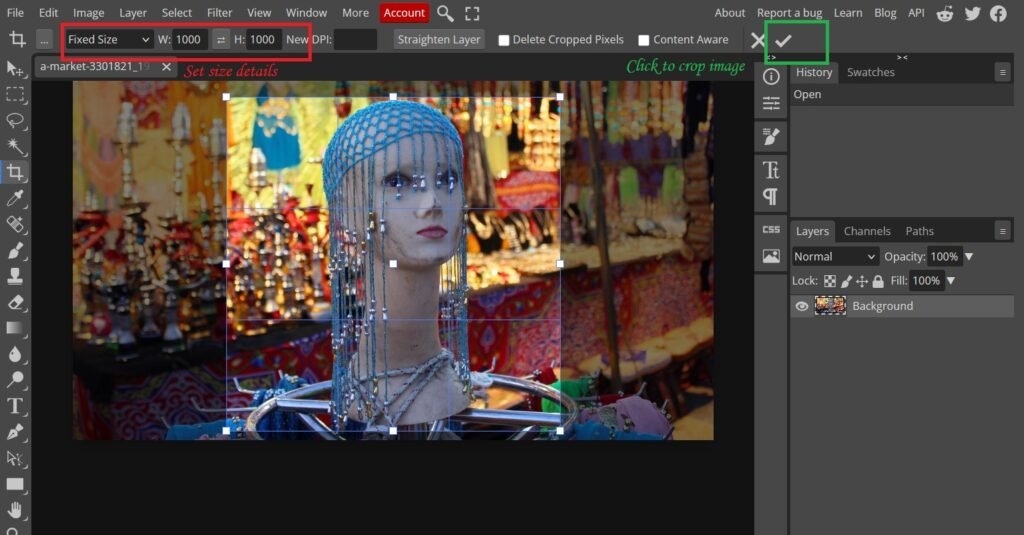Select the Hand tool
The width and height of the screenshot is (1024, 535).
tap(15, 510)
